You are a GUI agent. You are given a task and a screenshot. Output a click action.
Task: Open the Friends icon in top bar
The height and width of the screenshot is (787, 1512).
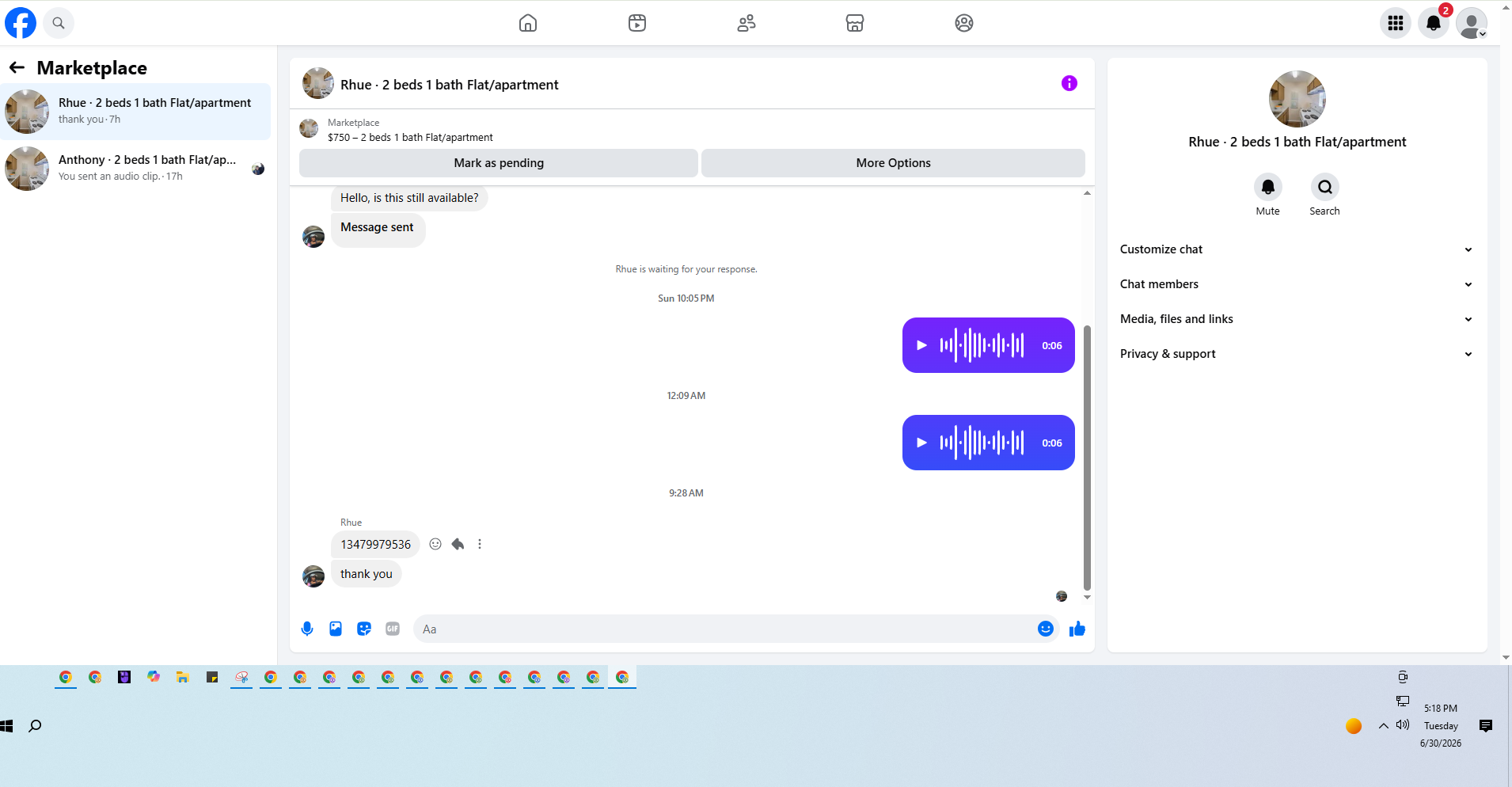tap(747, 23)
